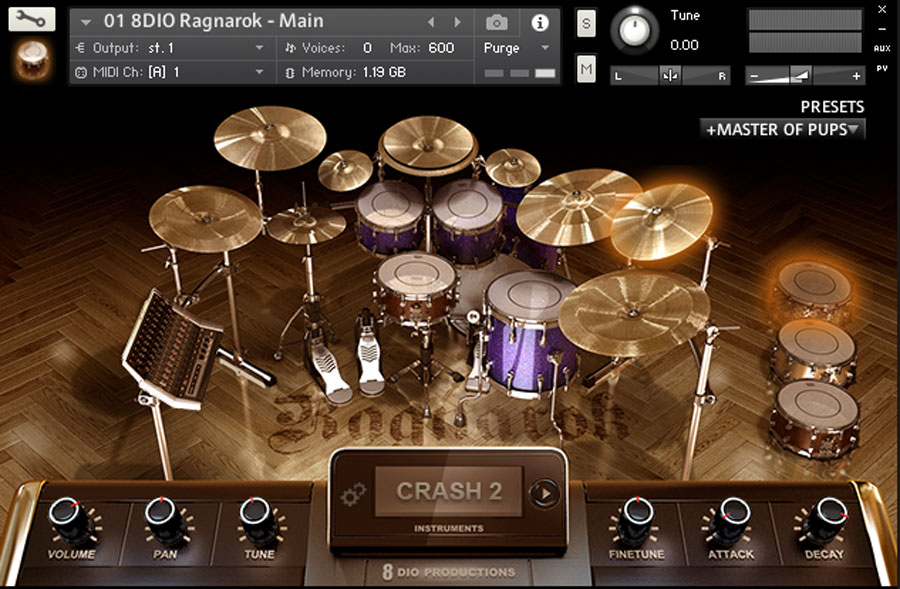Image resolution: width=900 pixels, height=589 pixels.
Task: Click the drum instrument thumbnail icon
Action: 32,59
